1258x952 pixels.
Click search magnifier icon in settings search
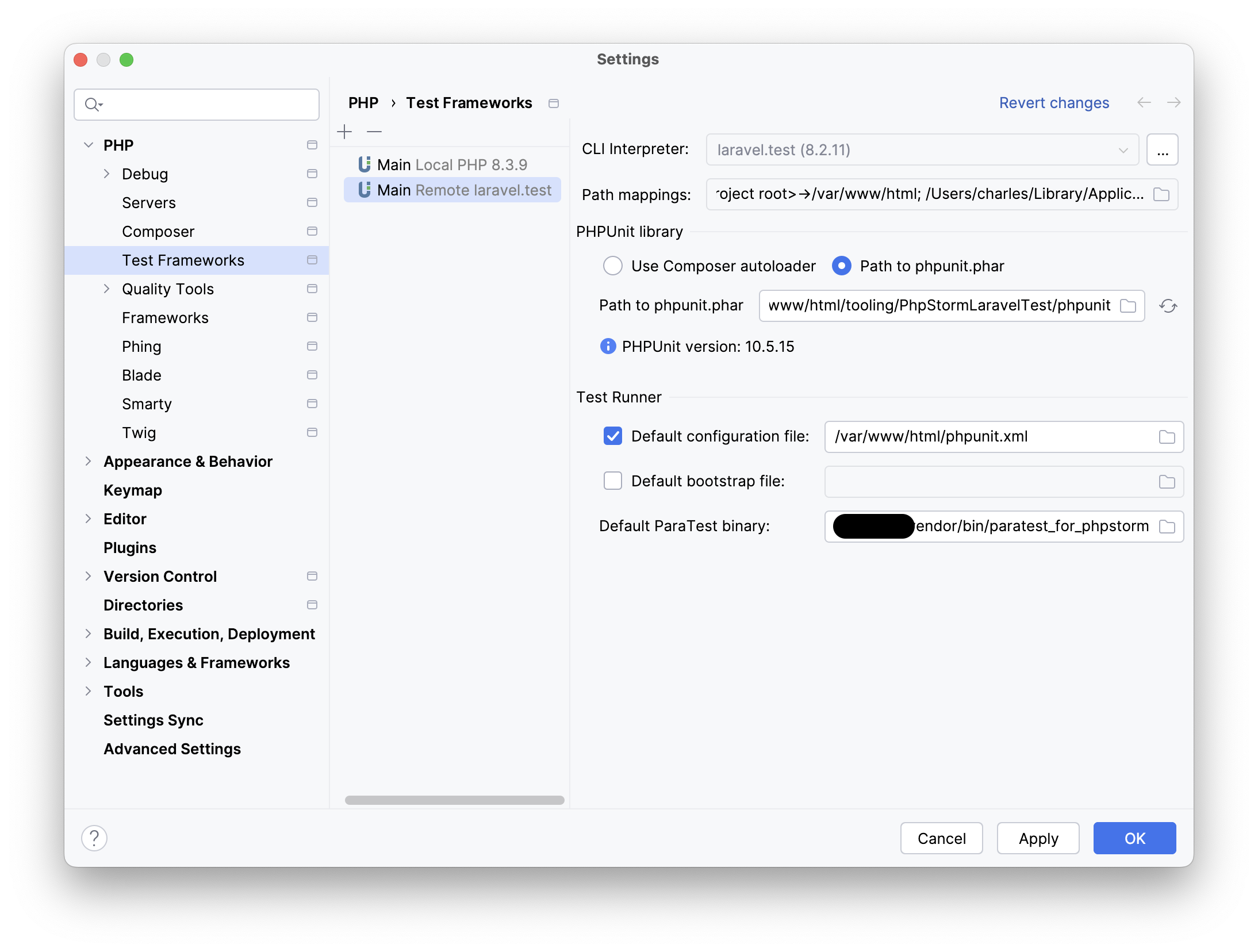tap(93, 105)
